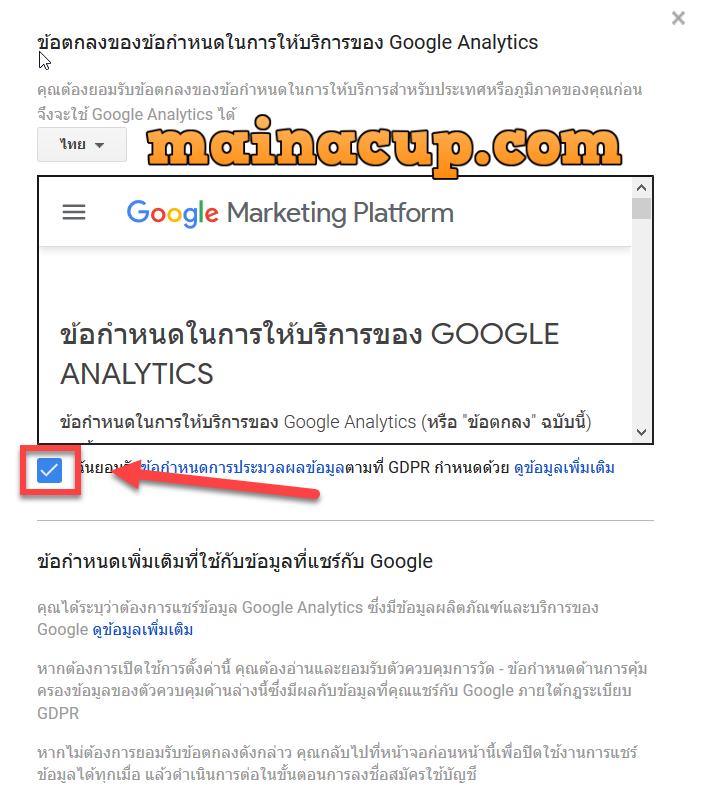Click the terms frame scrollbar thumb
The image size is (704, 791).
coord(641,208)
